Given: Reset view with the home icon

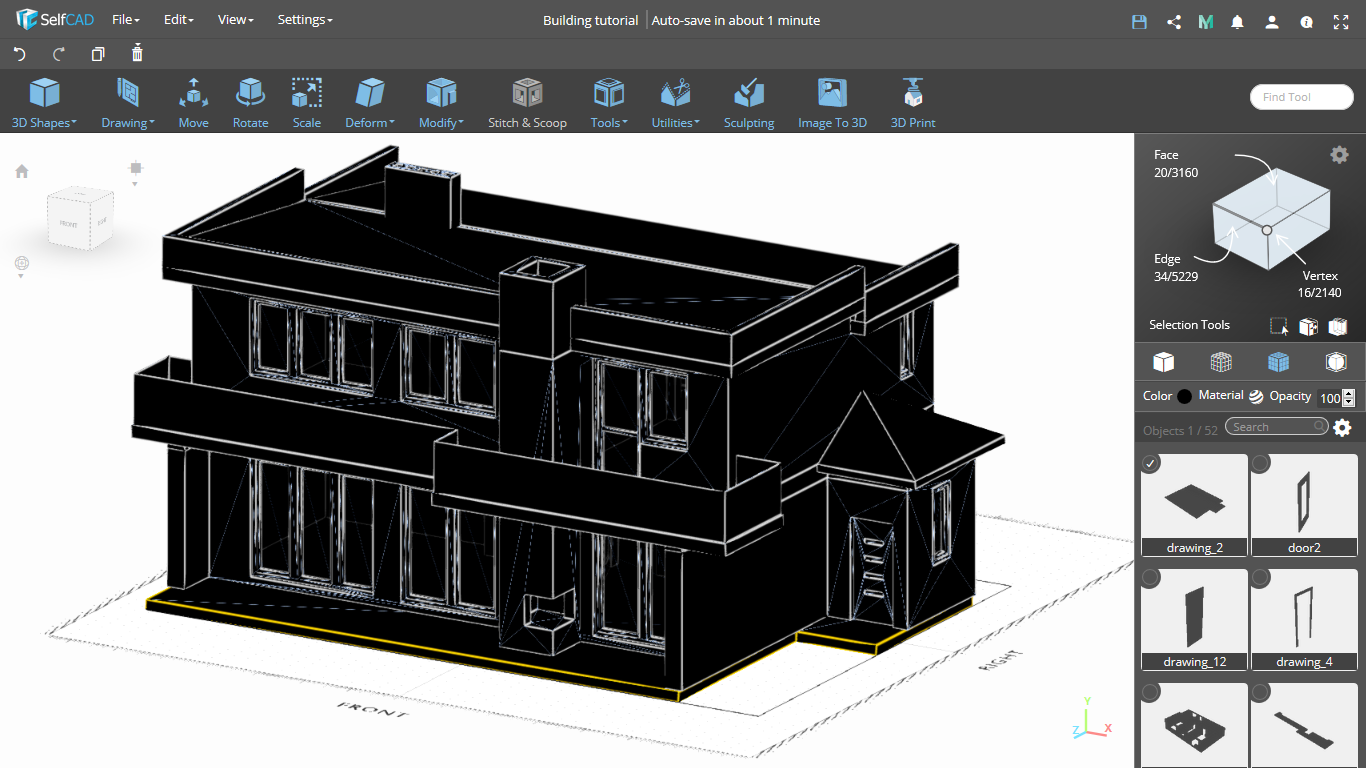Looking at the screenshot, I should (21, 171).
